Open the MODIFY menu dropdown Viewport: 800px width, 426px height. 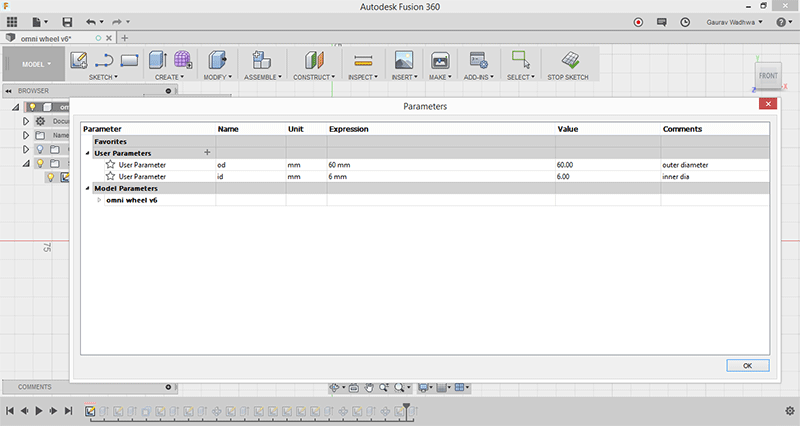217,77
